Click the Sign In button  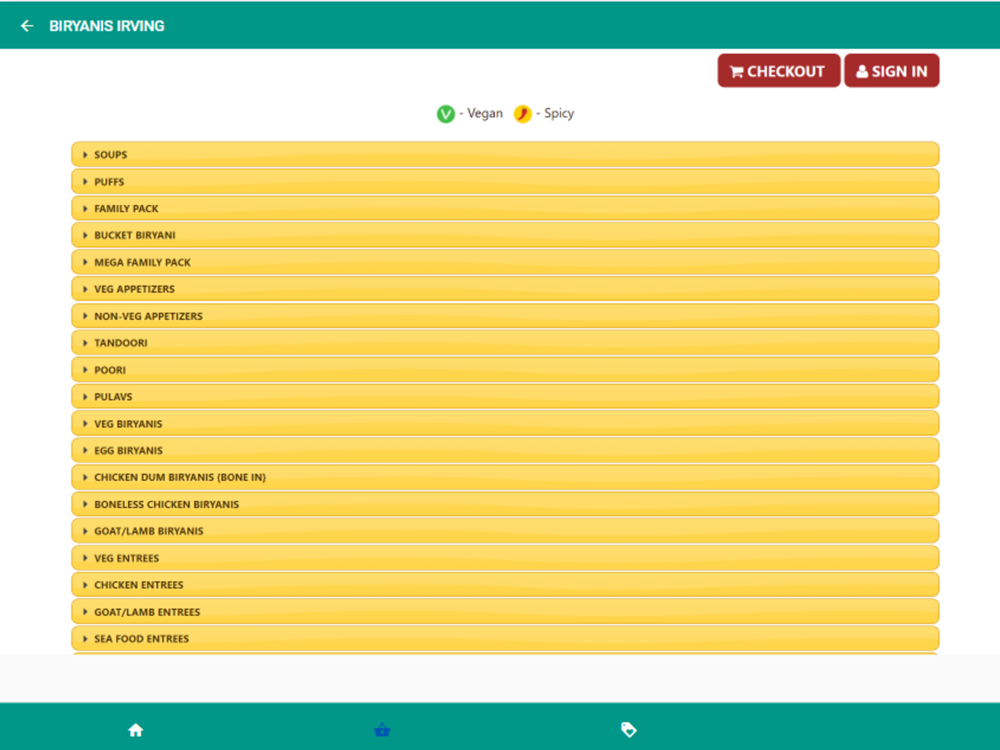tap(892, 71)
